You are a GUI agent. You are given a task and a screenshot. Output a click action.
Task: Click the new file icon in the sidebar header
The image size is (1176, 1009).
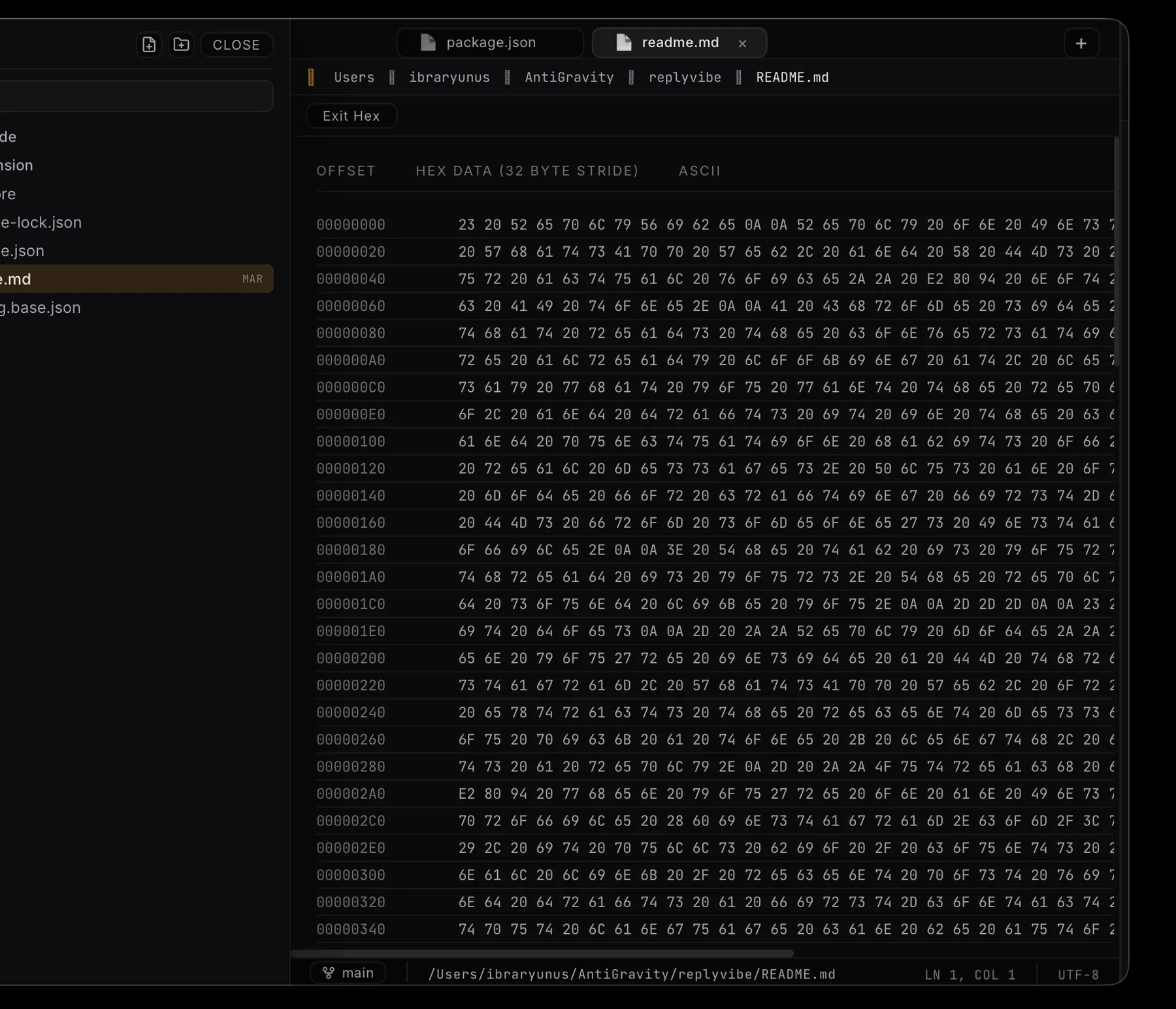click(149, 44)
